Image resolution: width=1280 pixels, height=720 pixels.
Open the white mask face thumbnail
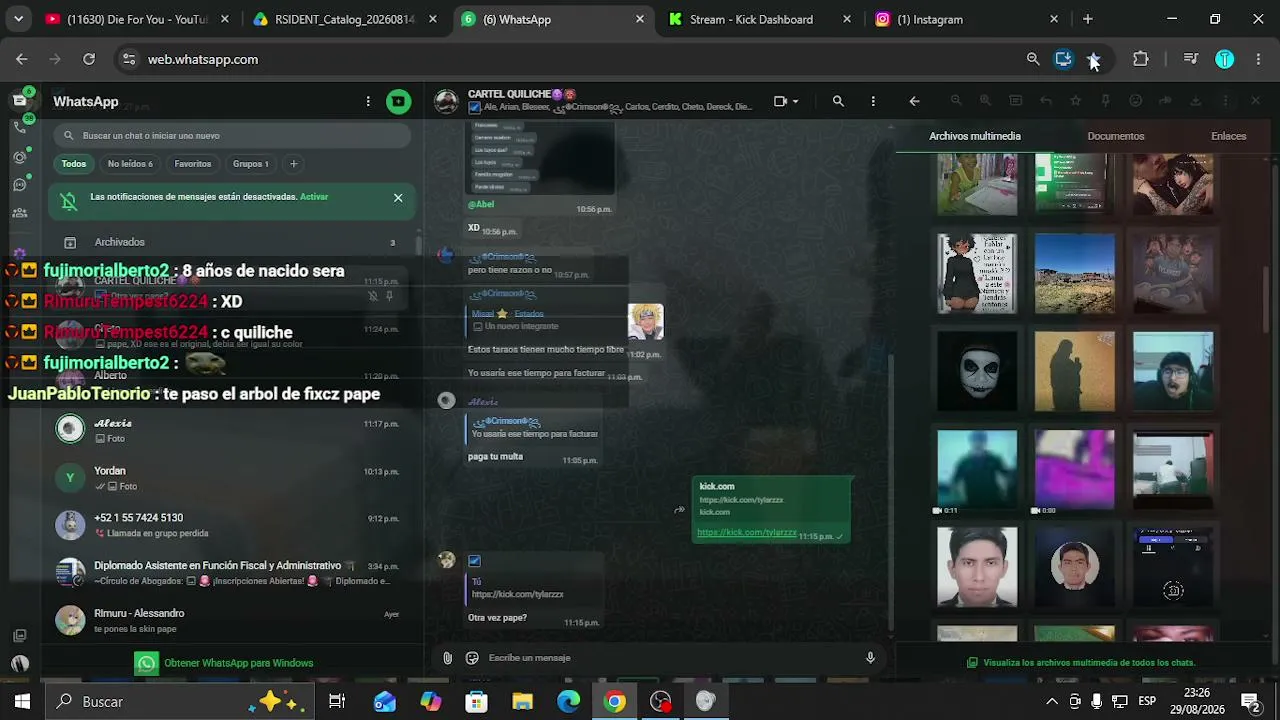(977, 371)
